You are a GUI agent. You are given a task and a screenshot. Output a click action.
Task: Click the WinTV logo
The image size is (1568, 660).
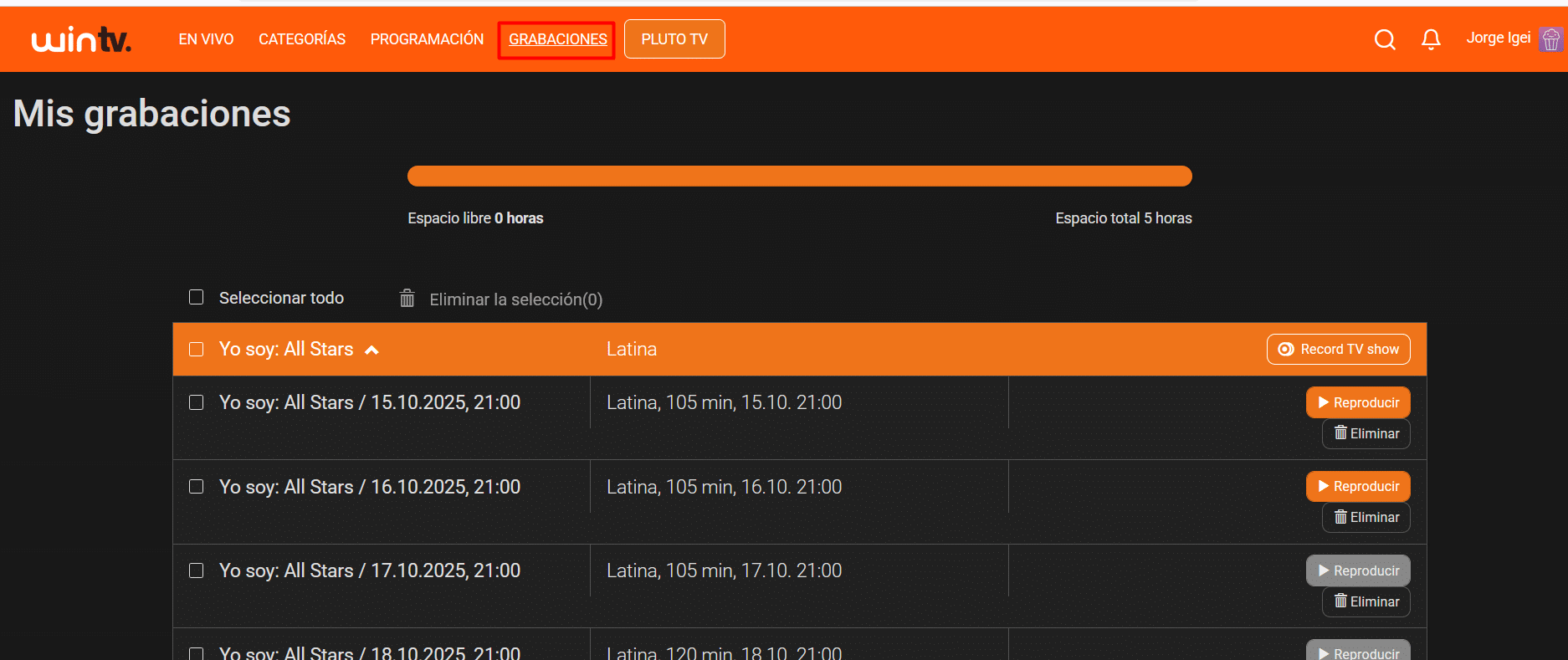click(81, 39)
